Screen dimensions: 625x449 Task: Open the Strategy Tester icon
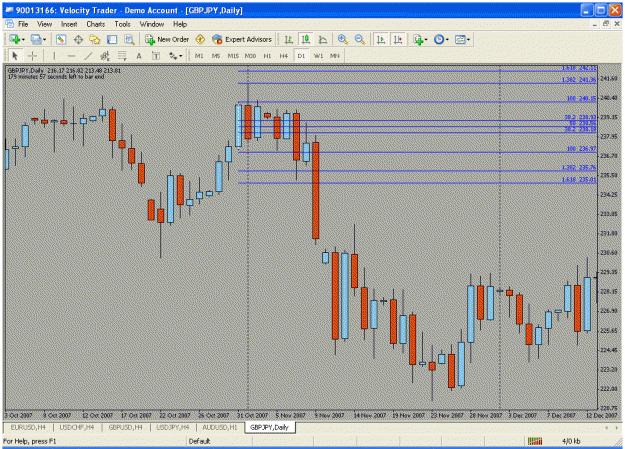pyautogui.click(x=129, y=39)
